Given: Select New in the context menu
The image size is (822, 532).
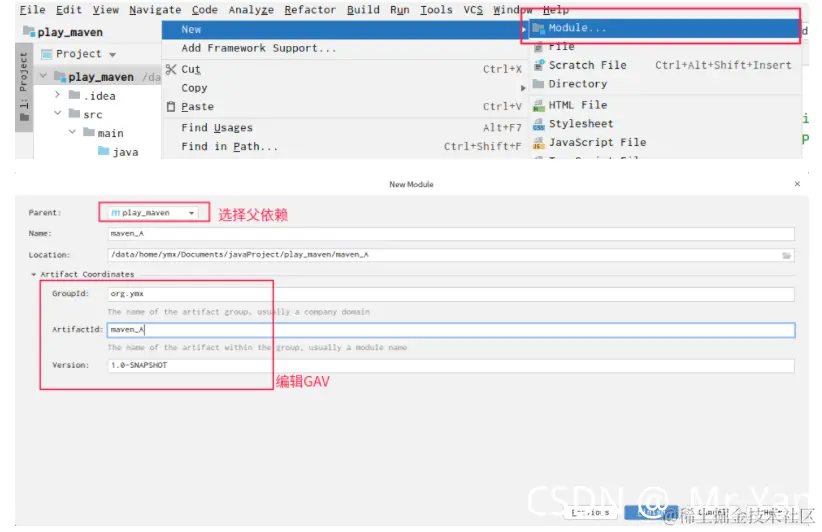Looking at the screenshot, I should pos(344,29).
